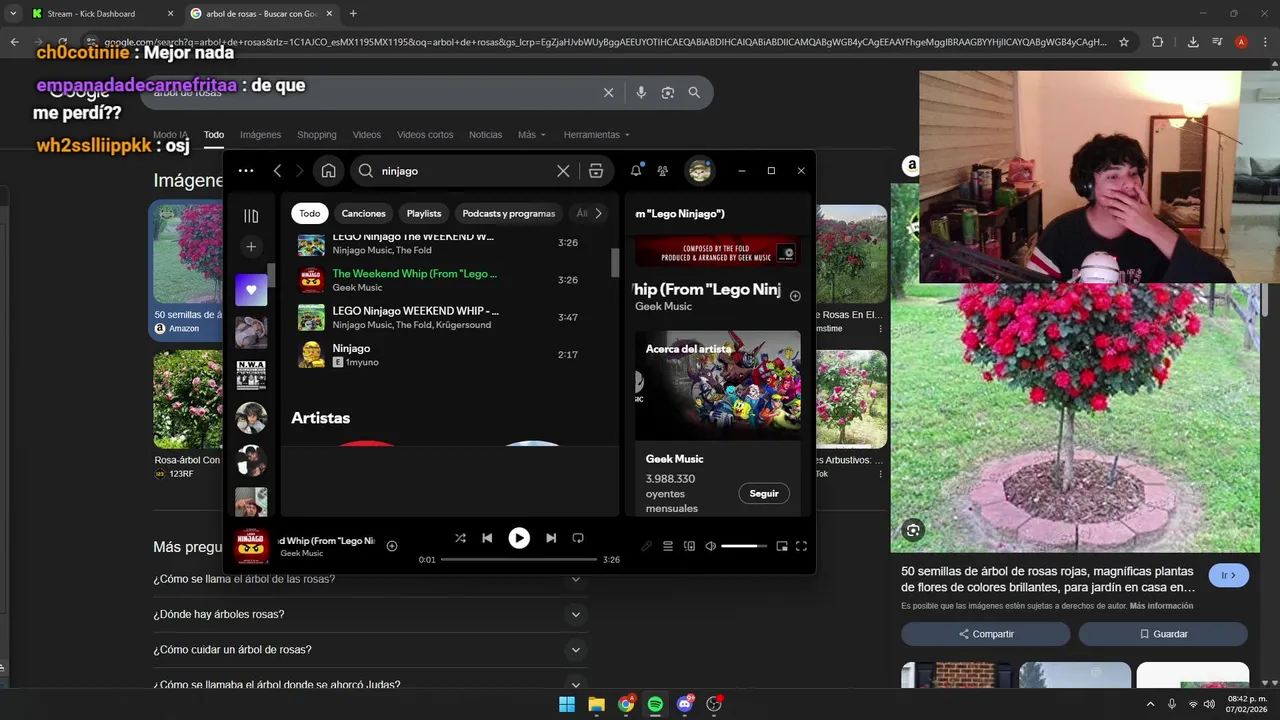1280x720 pixels.
Task: Open Google Noticias tab
Action: pyautogui.click(x=485, y=135)
